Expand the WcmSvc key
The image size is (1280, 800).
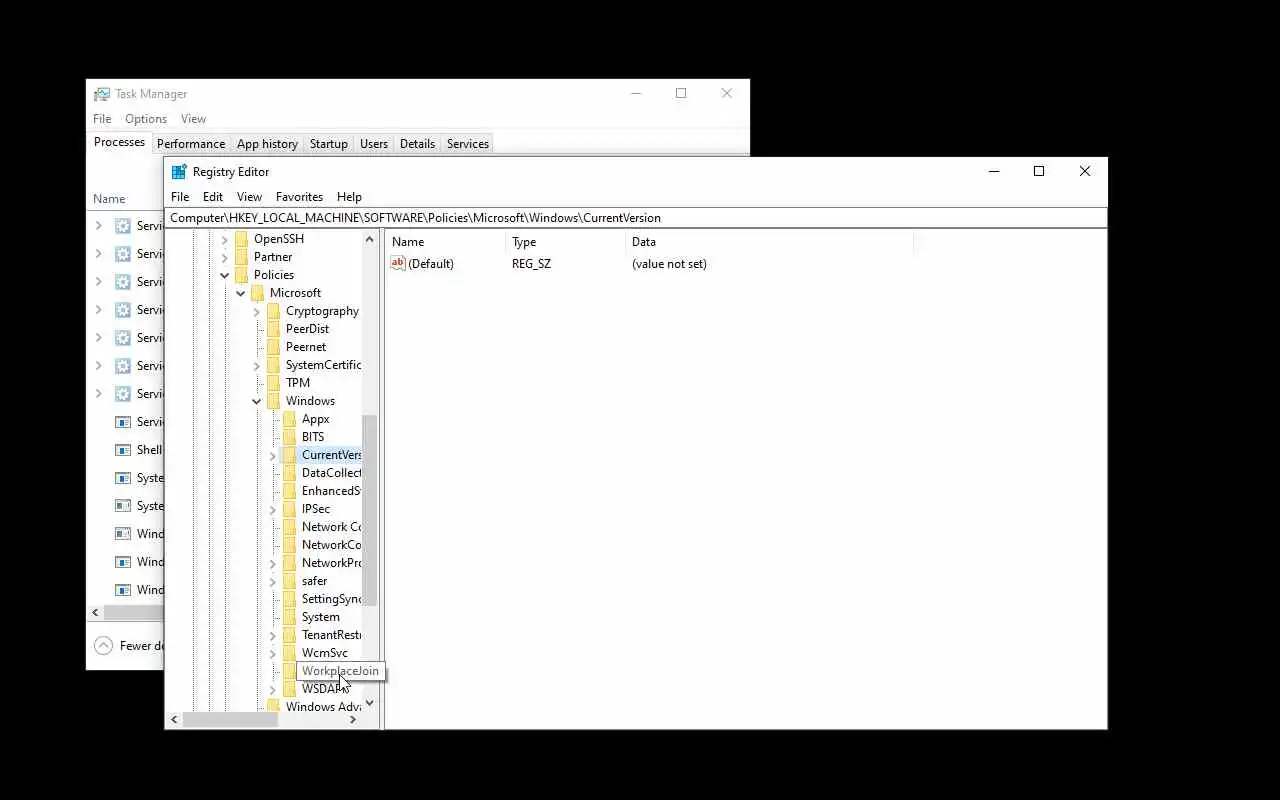(x=273, y=653)
